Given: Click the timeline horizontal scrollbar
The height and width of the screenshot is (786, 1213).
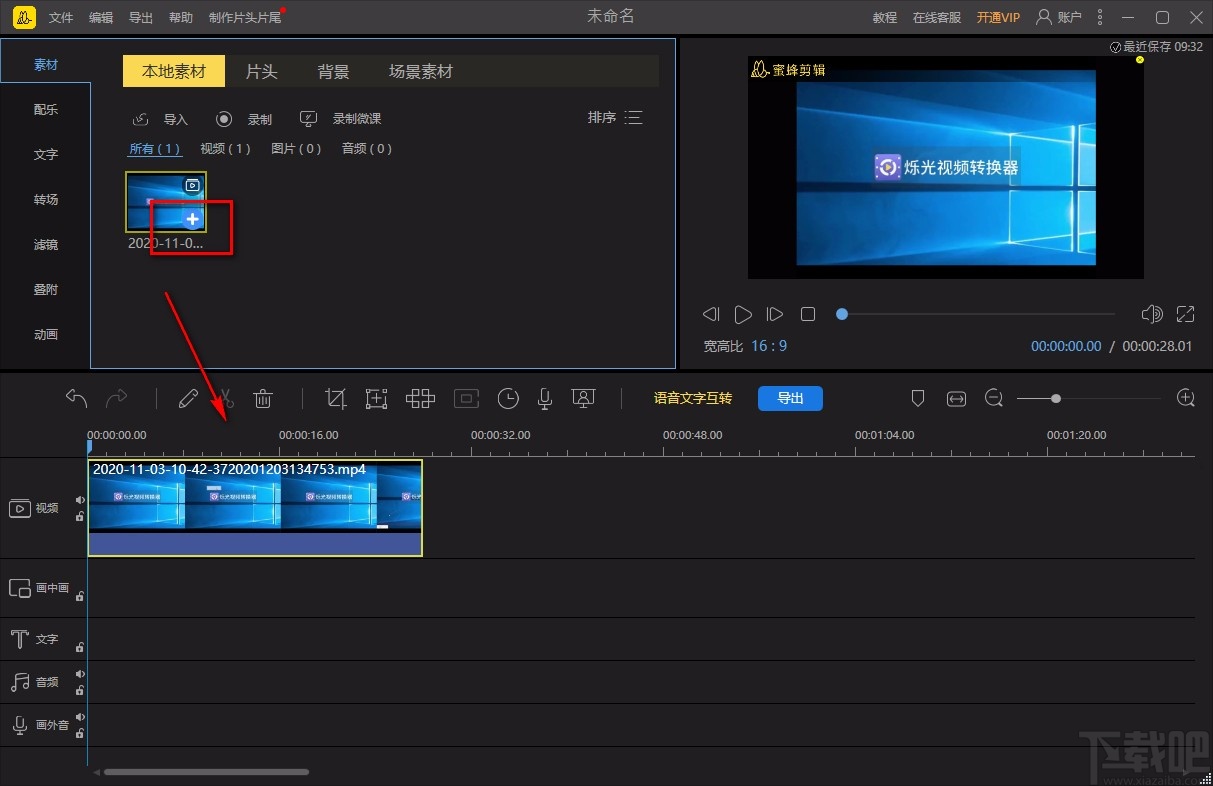Looking at the screenshot, I should [206, 772].
